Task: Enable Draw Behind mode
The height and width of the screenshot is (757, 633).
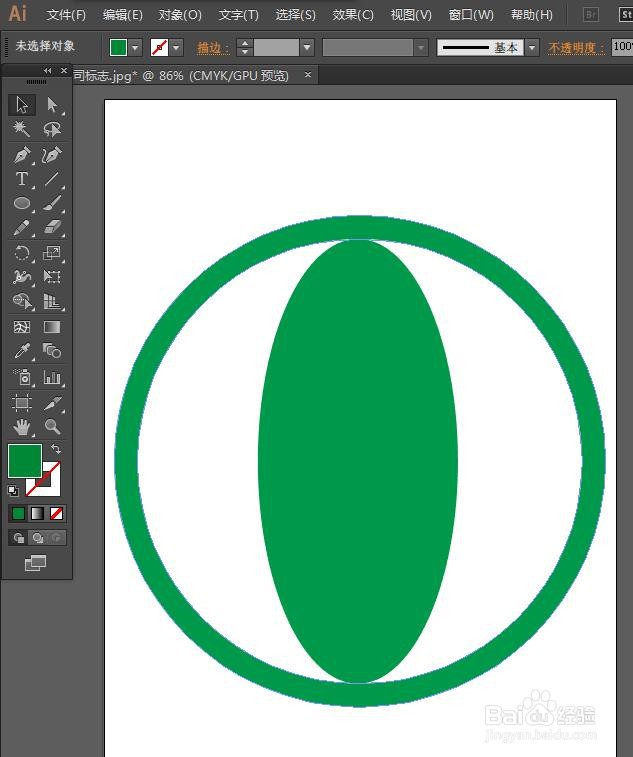Action: [x=37, y=537]
